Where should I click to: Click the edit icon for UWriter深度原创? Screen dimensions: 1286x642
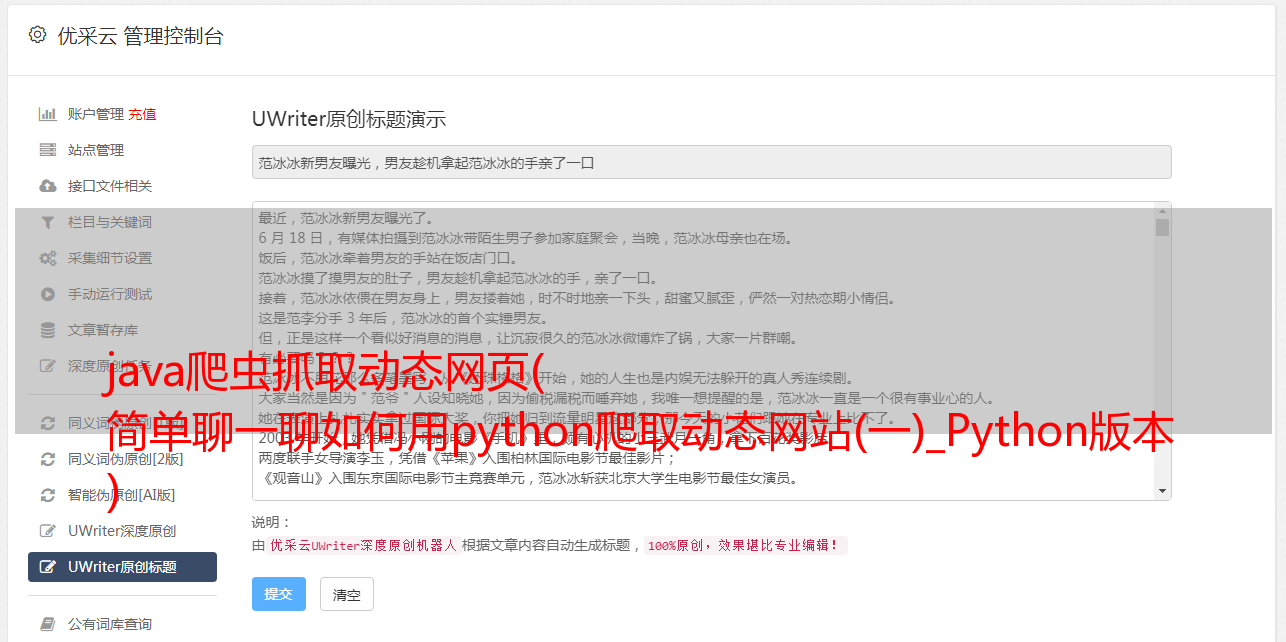tap(47, 531)
